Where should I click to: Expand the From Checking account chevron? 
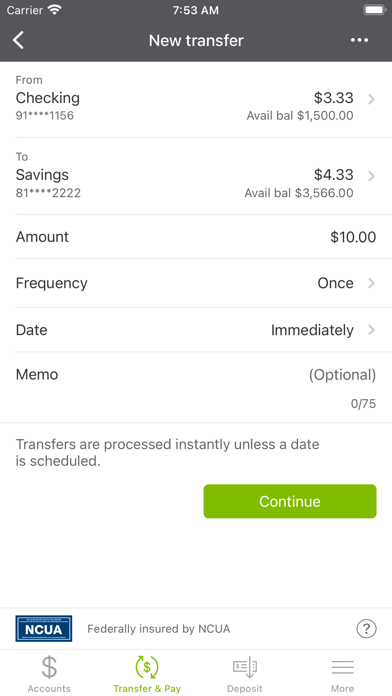tap(372, 99)
